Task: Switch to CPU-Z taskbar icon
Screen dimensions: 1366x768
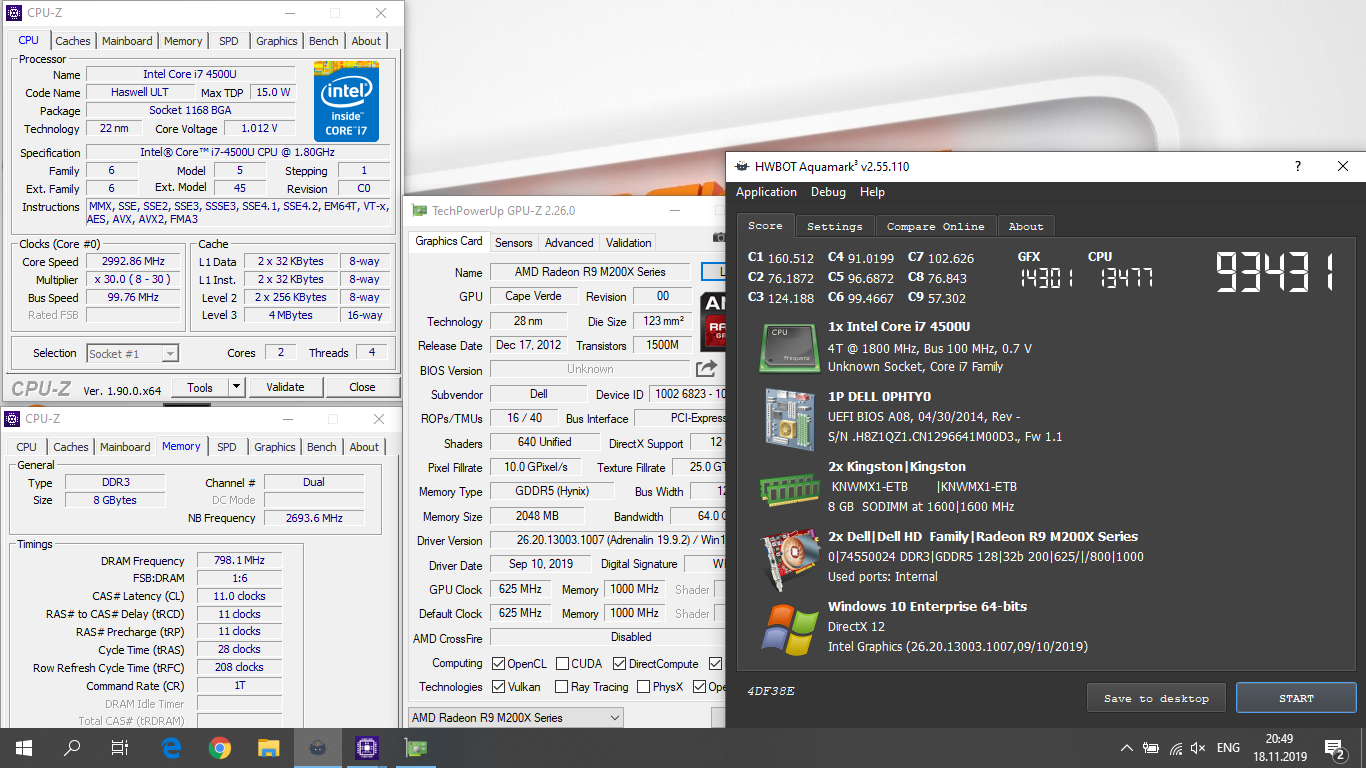Action: click(366, 747)
